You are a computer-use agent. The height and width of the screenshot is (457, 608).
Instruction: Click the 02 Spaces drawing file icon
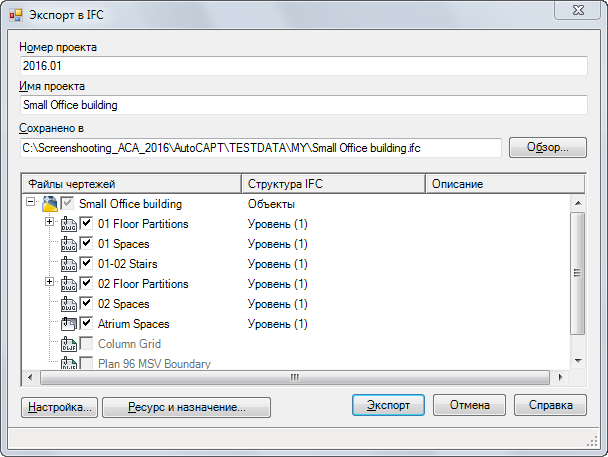click(x=69, y=304)
